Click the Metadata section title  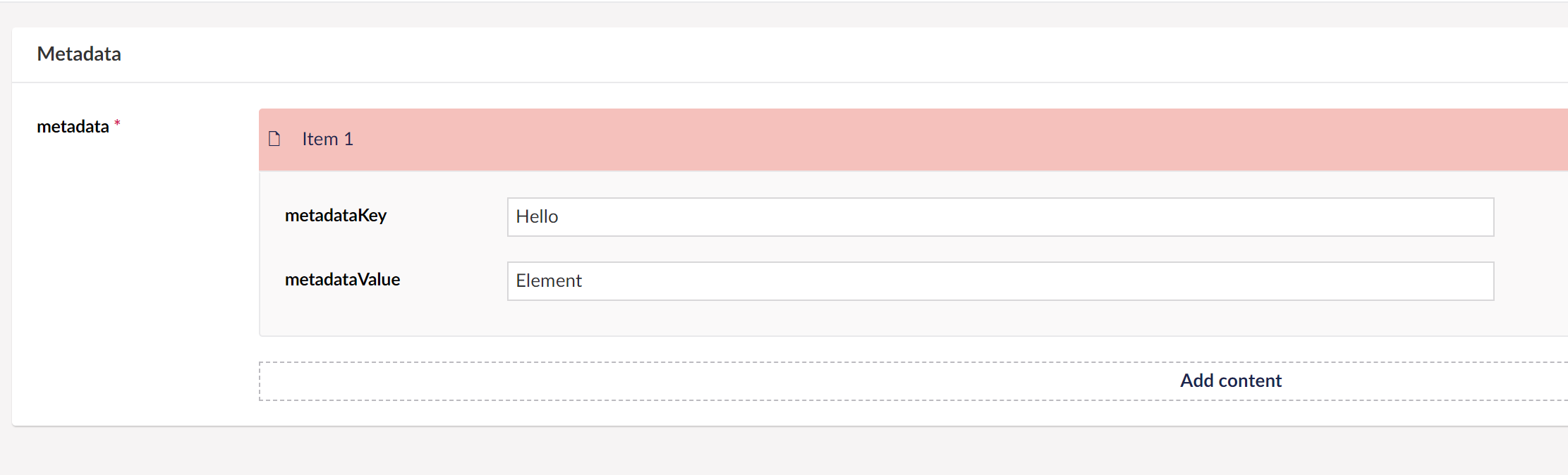click(80, 53)
